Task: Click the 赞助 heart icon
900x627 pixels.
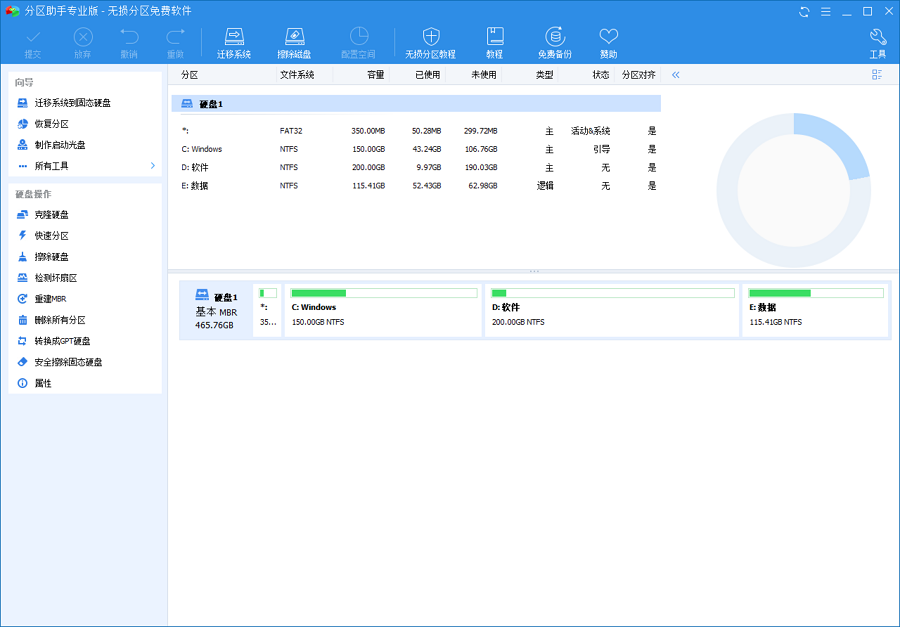Action: [608, 43]
